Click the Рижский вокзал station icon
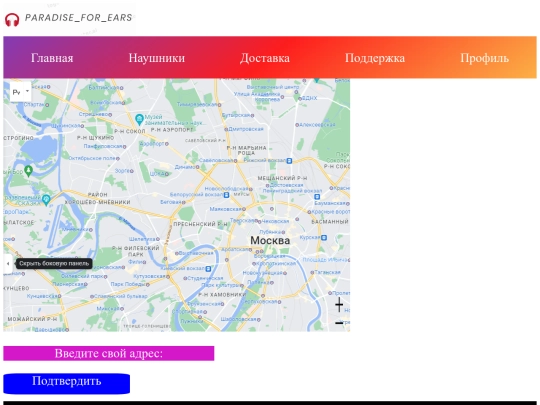 coord(289,160)
